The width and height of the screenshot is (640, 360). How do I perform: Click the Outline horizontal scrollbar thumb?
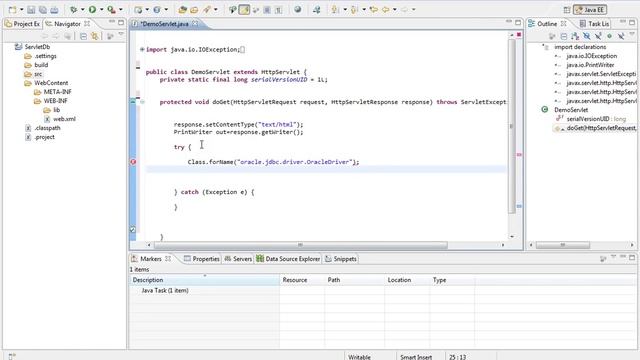coord(562,245)
